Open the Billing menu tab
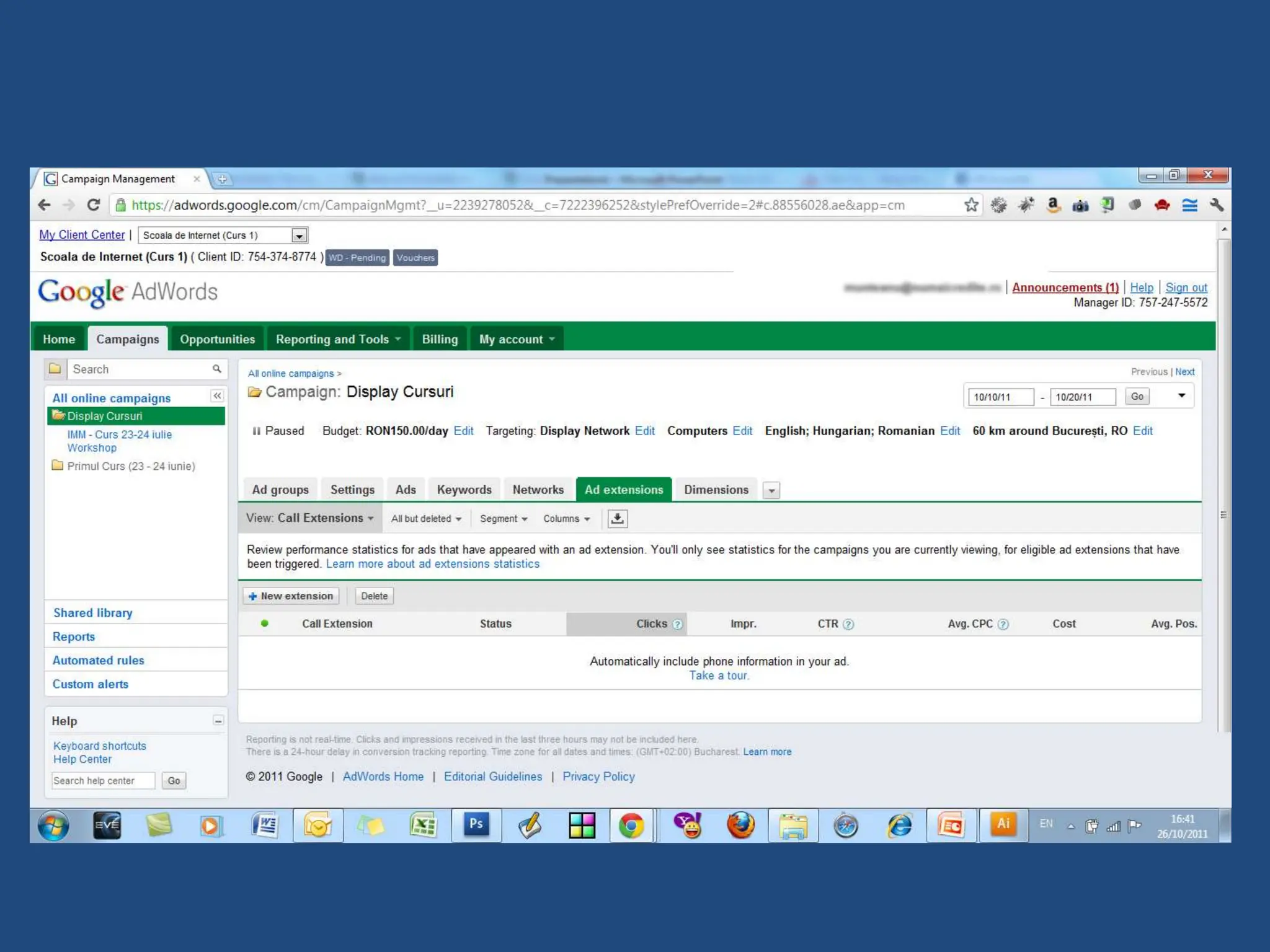 [440, 339]
